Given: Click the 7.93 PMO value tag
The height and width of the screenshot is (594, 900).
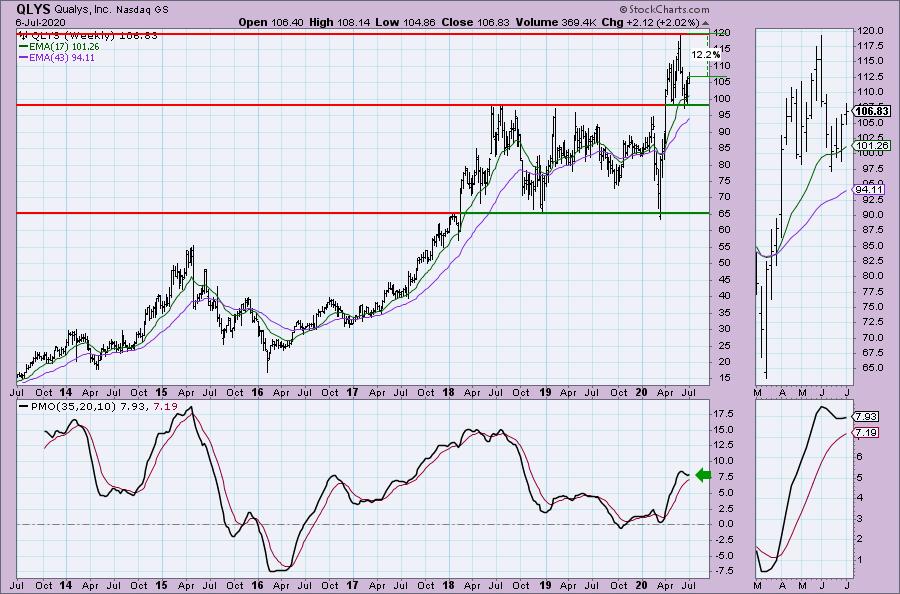Looking at the screenshot, I should coord(866,417).
